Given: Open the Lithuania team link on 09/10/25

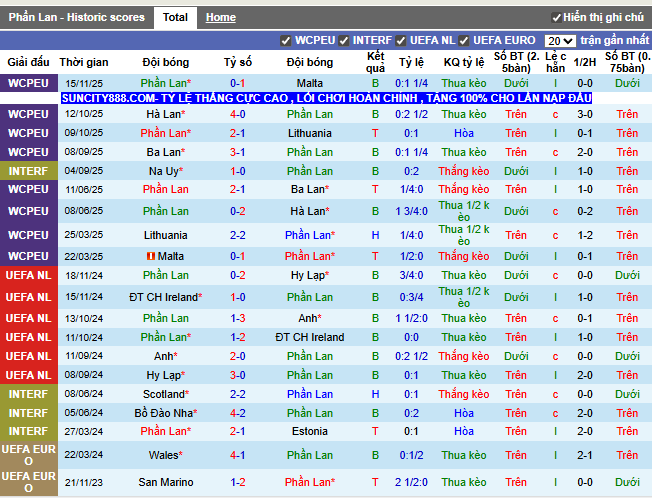Looking at the screenshot, I should (x=310, y=133).
